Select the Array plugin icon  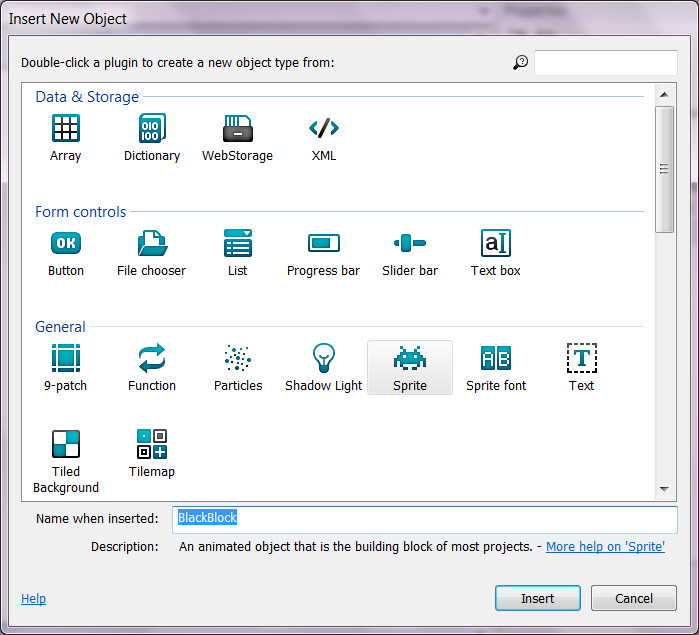(66, 129)
